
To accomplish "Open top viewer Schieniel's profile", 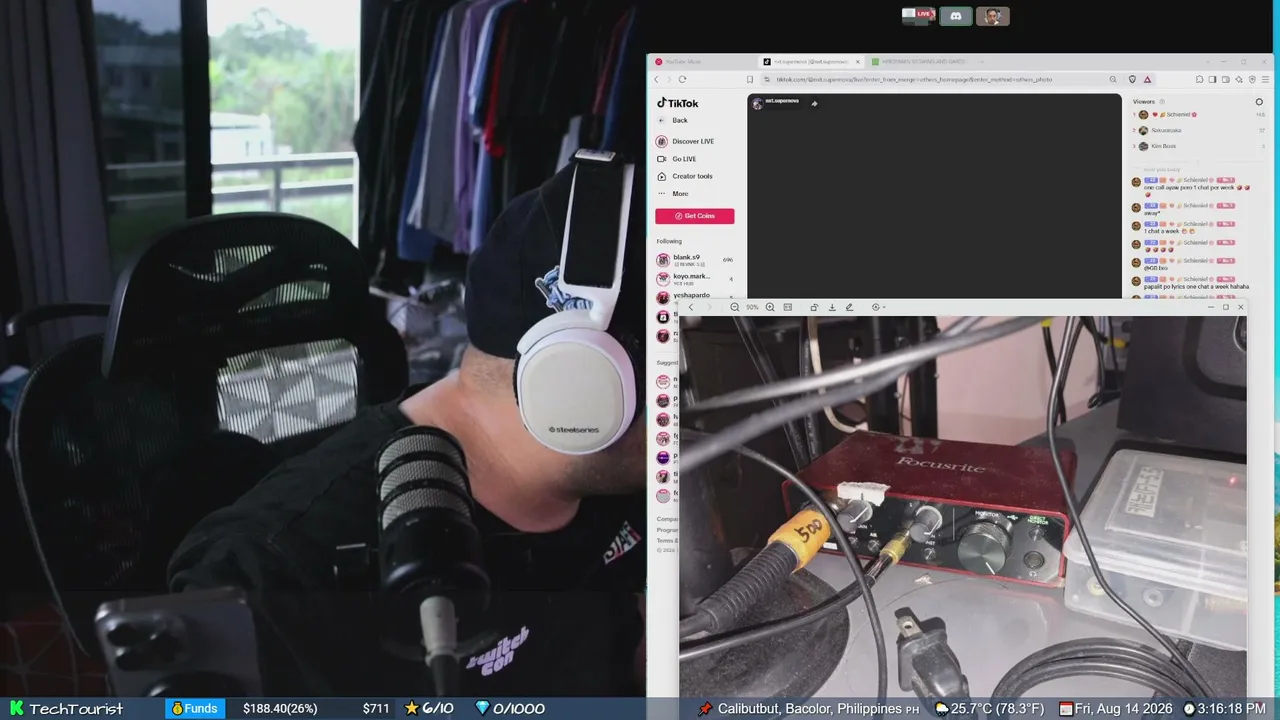I will pos(1200,115).
